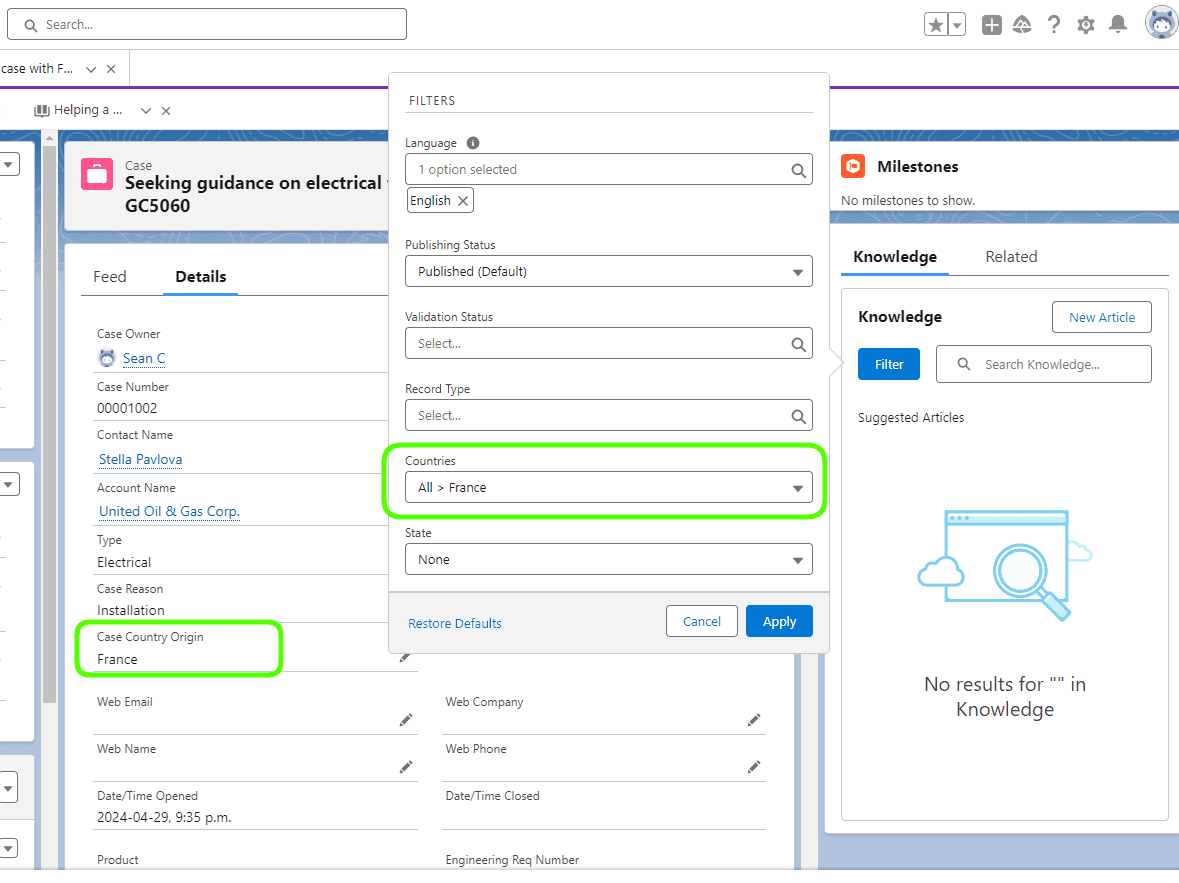Click the New Article button
The height and width of the screenshot is (883, 1179).
point(1101,318)
